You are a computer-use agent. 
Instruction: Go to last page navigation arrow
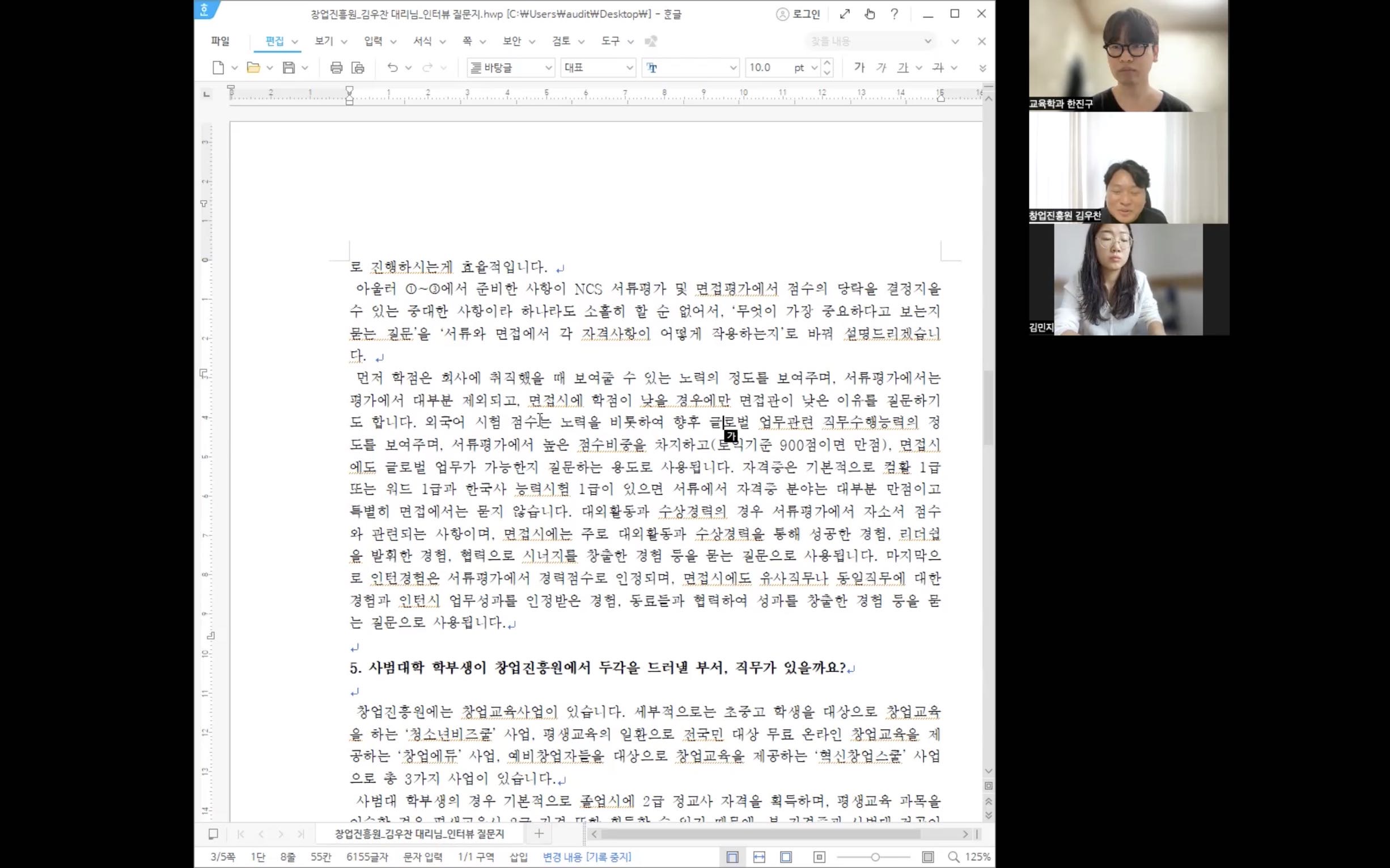(301, 834)
